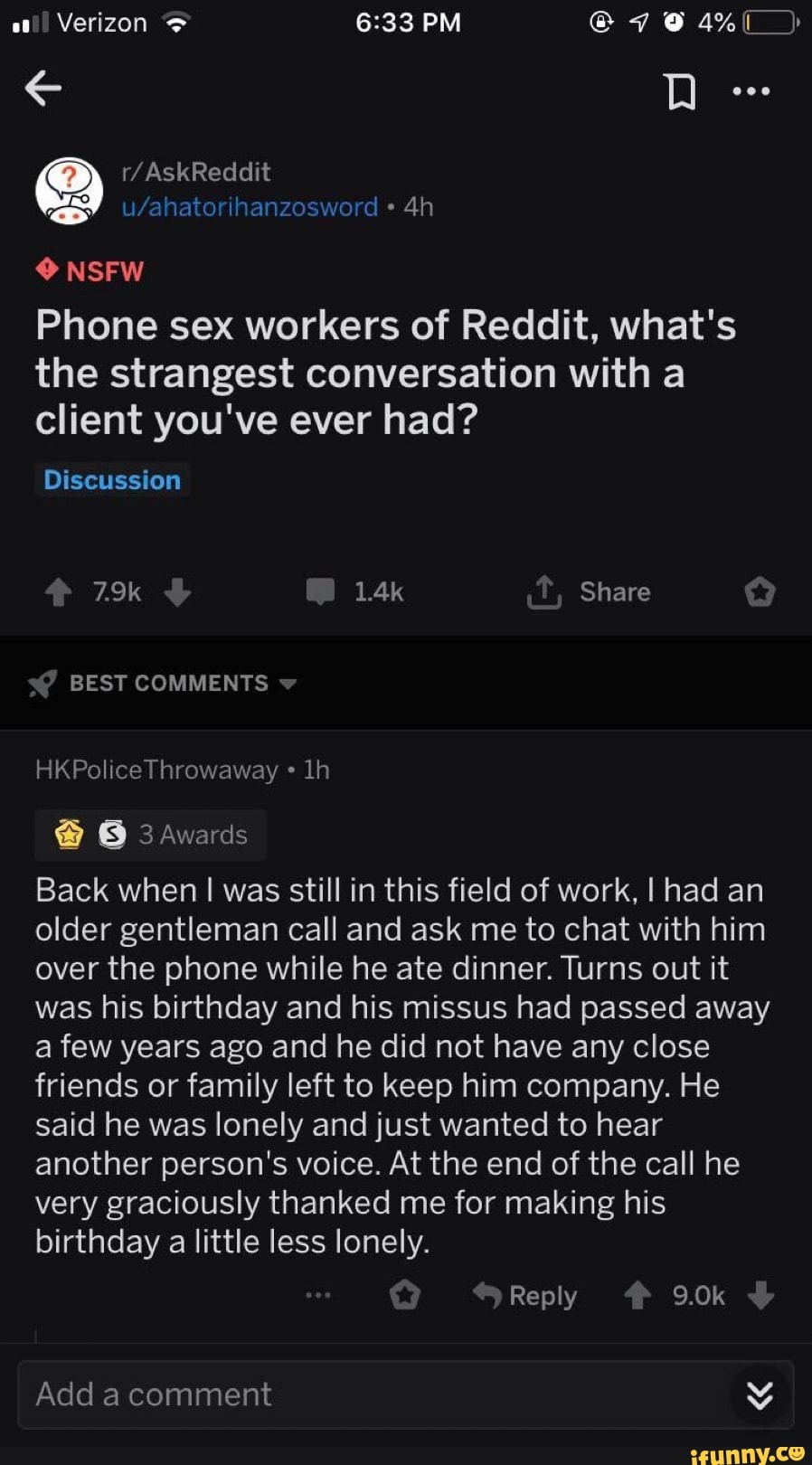Open the post's three-dot options menu
Screen dimensions: 812x1465
(751, 91)
